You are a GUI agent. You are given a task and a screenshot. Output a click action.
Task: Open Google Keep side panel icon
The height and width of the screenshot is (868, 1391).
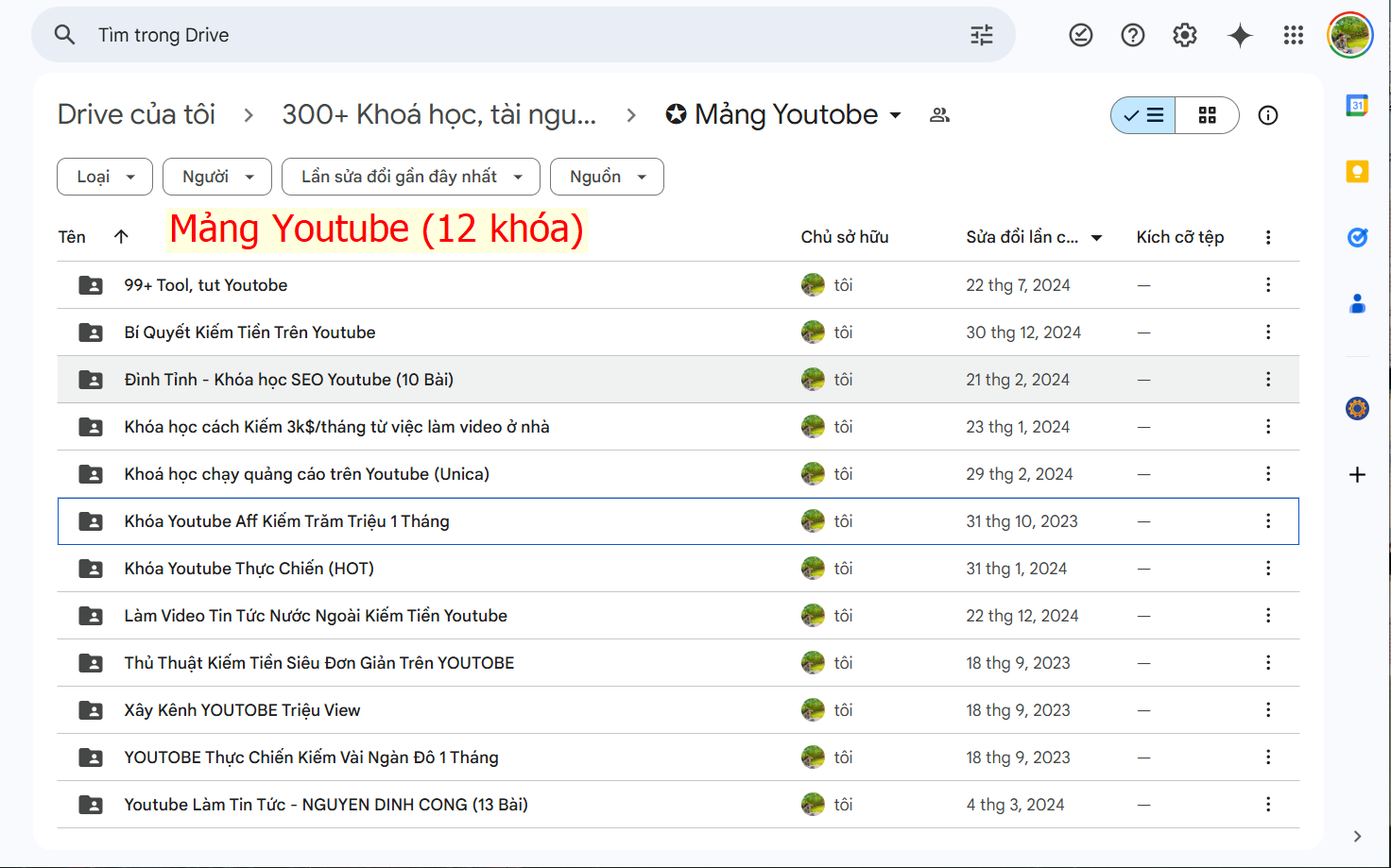(1357, 171)
